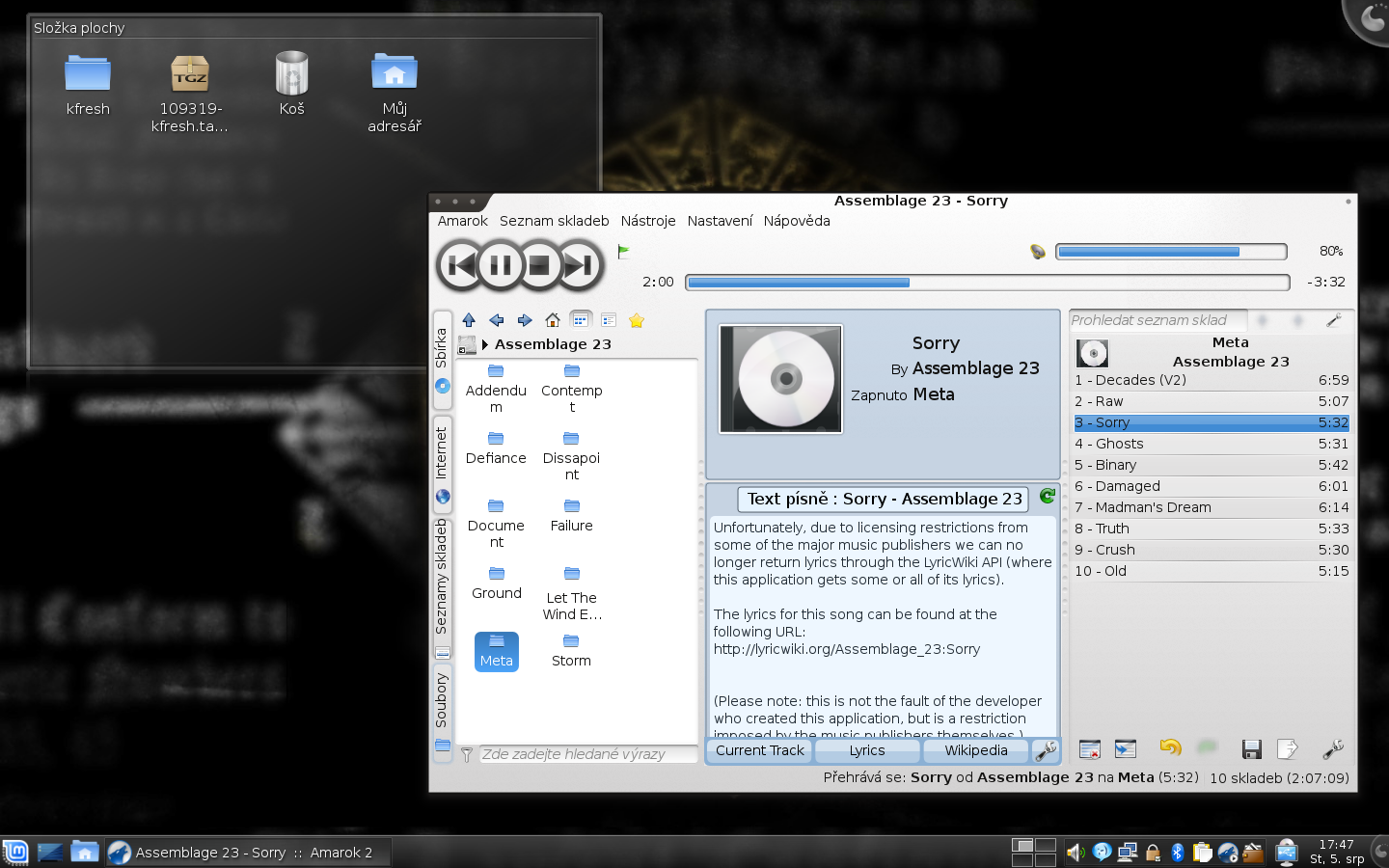1389x868 pixels.
Task: Open the Internet sidebar tab
Action: tap(442, 463)
